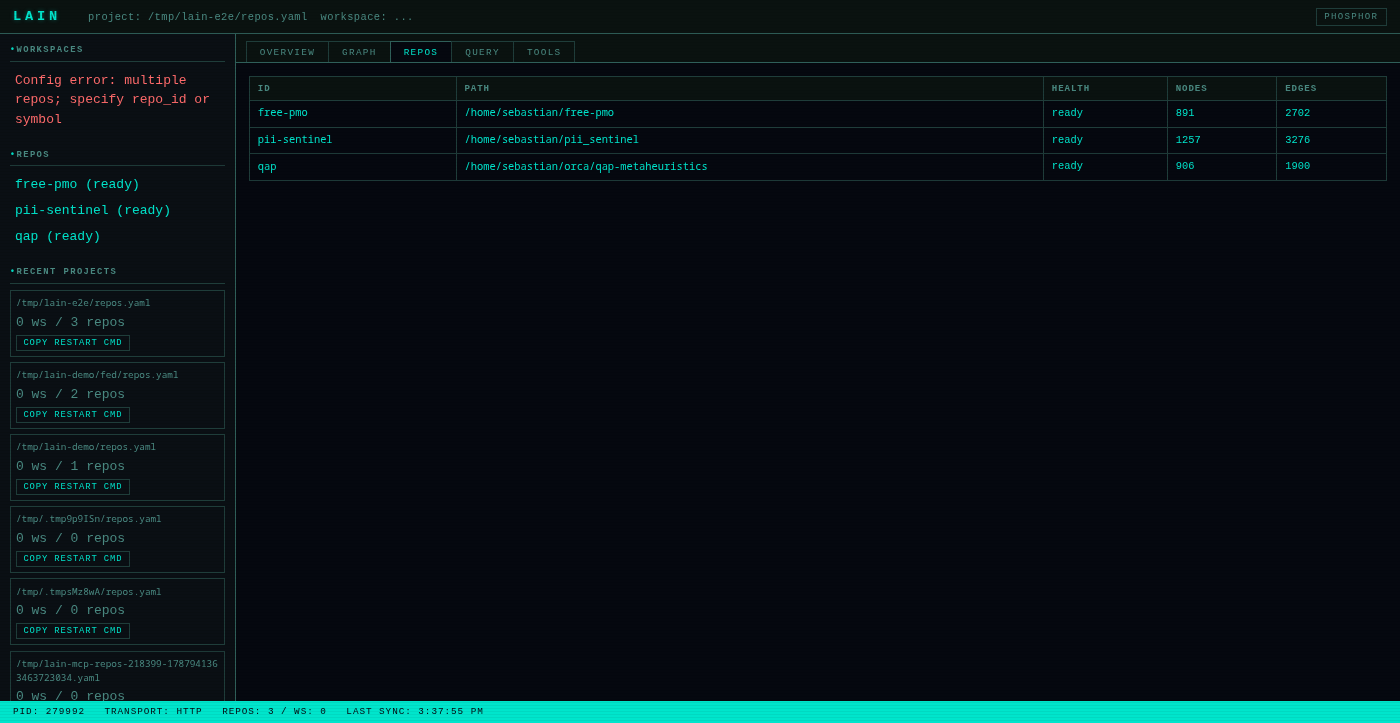Click TRANSPORT: HTTP in status bar
The height and width of the screenshot is (723, 1400).
[153, 712]
